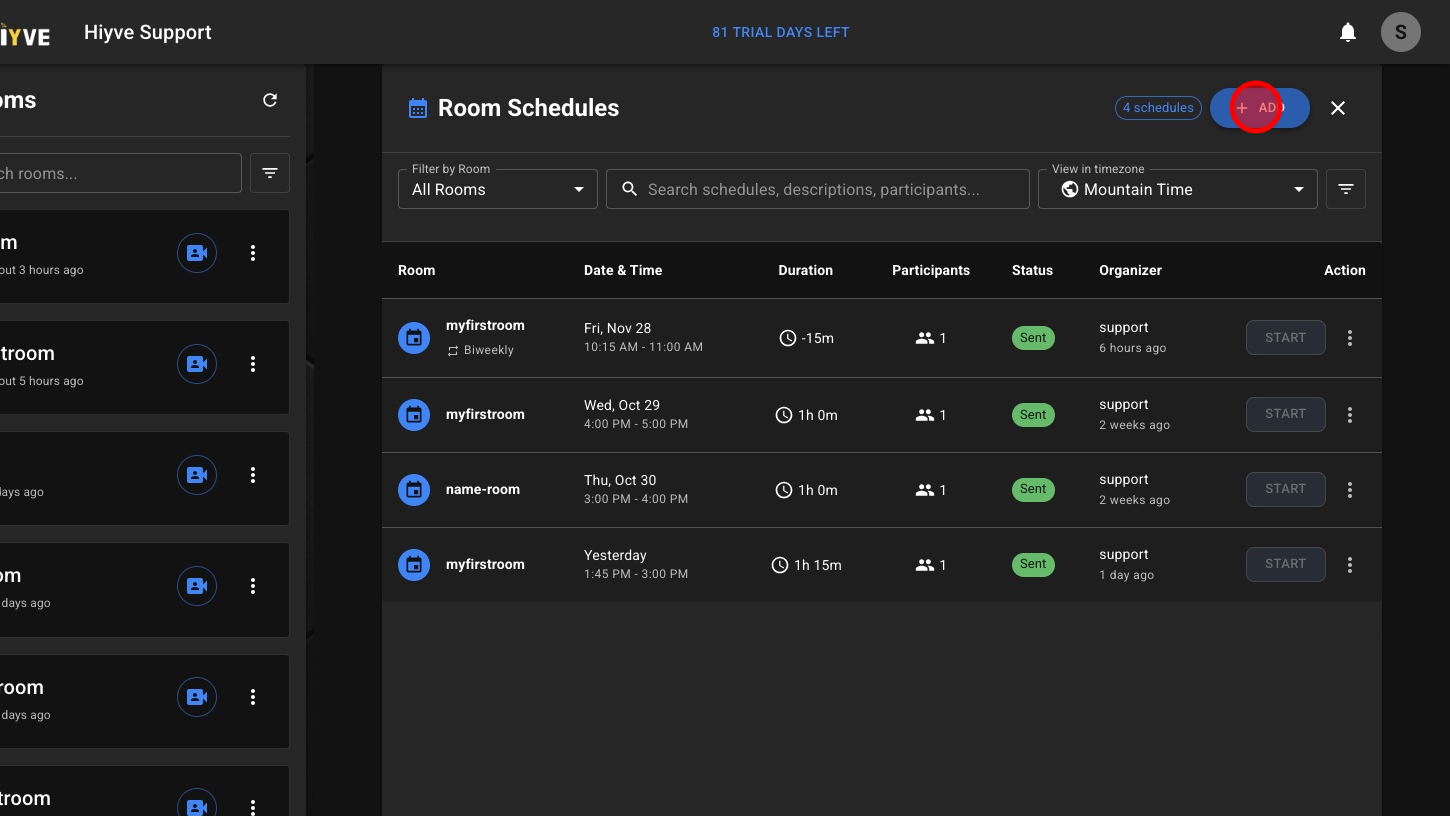Screen dimensions: 1450x816
Task: Click the user avatar S icon
Action: [1400, 33]
